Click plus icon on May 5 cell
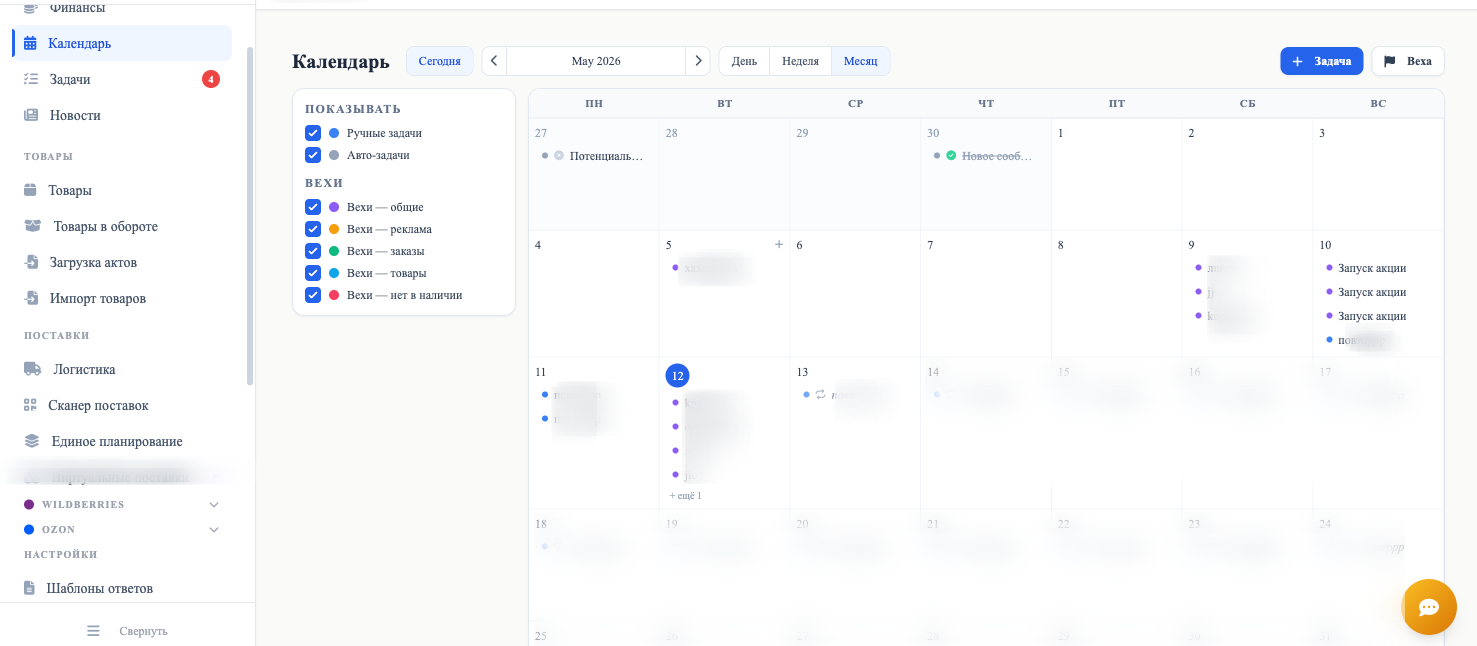This screenshot has width=1477, height=646. coord(779,244)
